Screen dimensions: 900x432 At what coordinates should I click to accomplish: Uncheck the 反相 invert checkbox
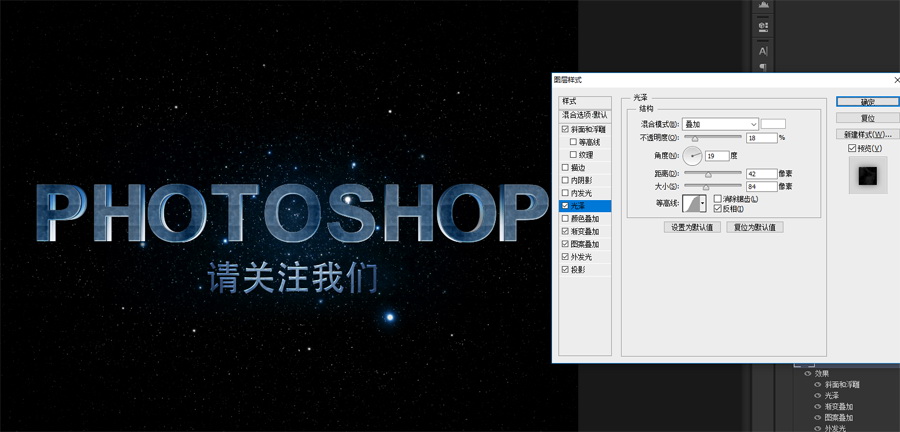(717, 208)
